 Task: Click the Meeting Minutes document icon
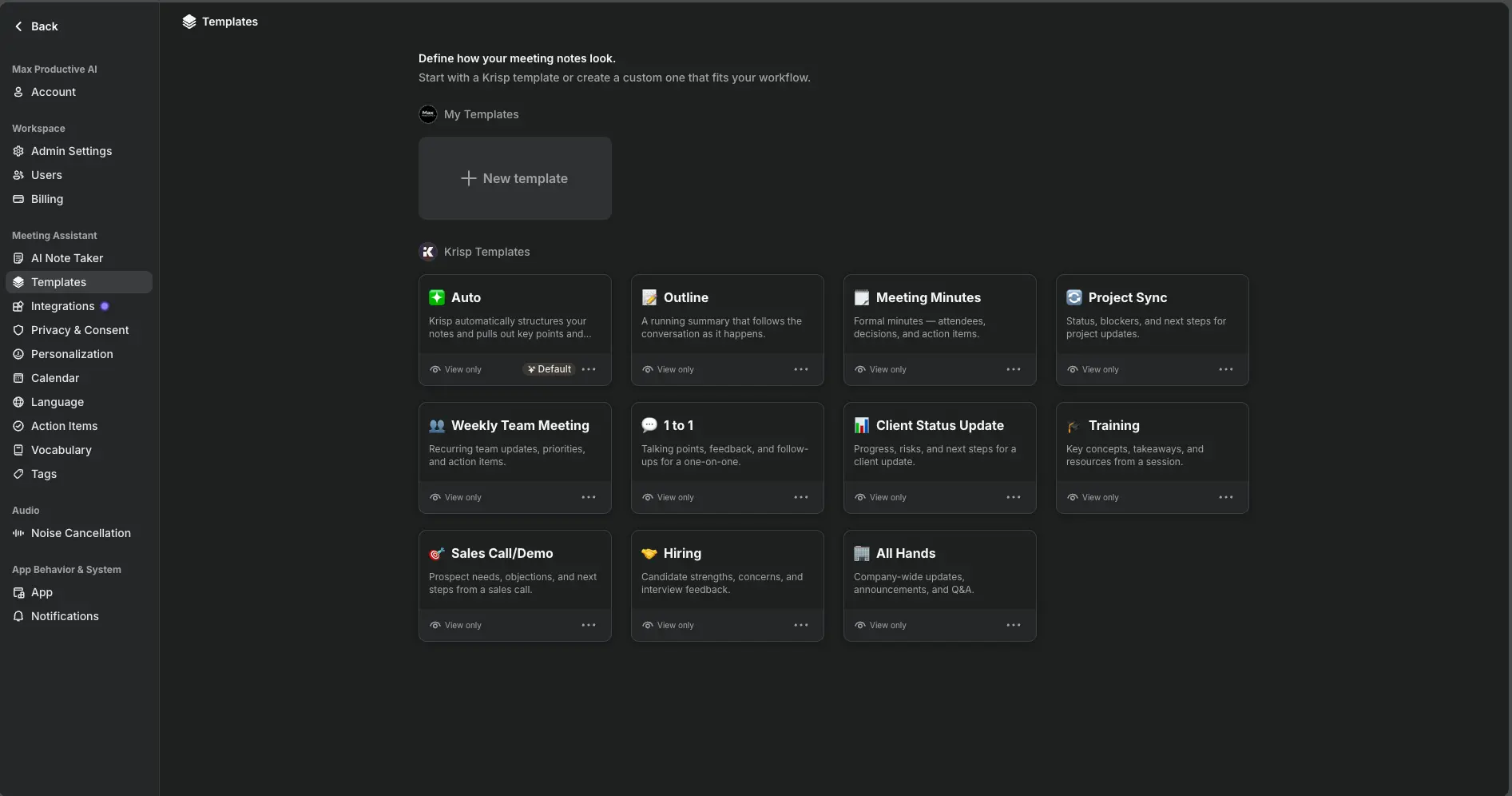coord(862,297)
